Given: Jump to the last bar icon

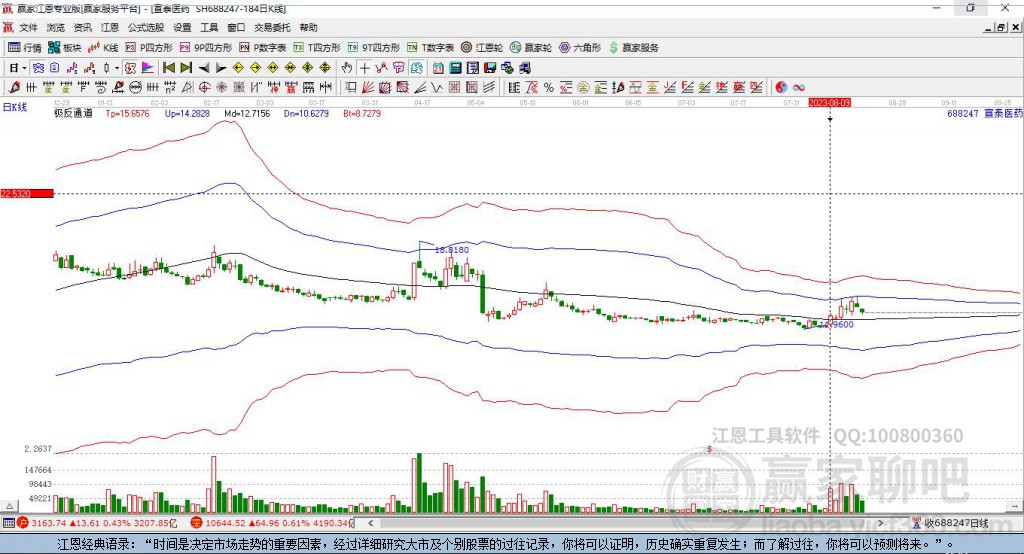Looking at the screenshot, I should coord(186,68).
